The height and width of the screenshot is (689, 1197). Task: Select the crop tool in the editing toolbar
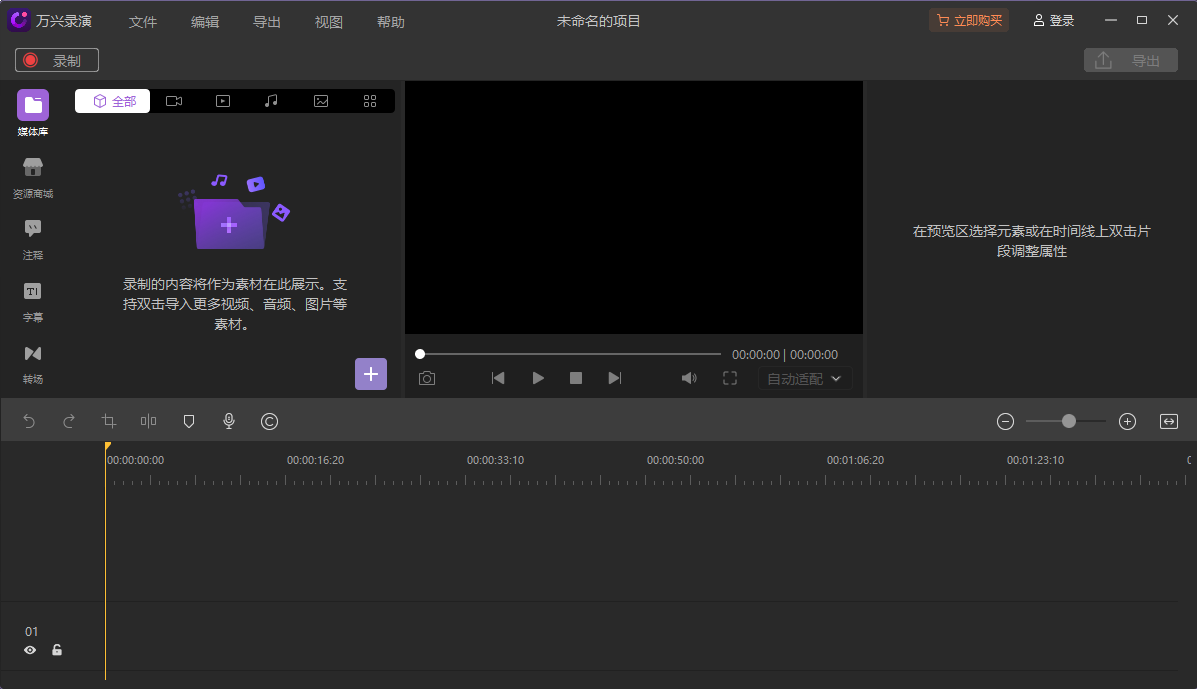click(108, 421)
